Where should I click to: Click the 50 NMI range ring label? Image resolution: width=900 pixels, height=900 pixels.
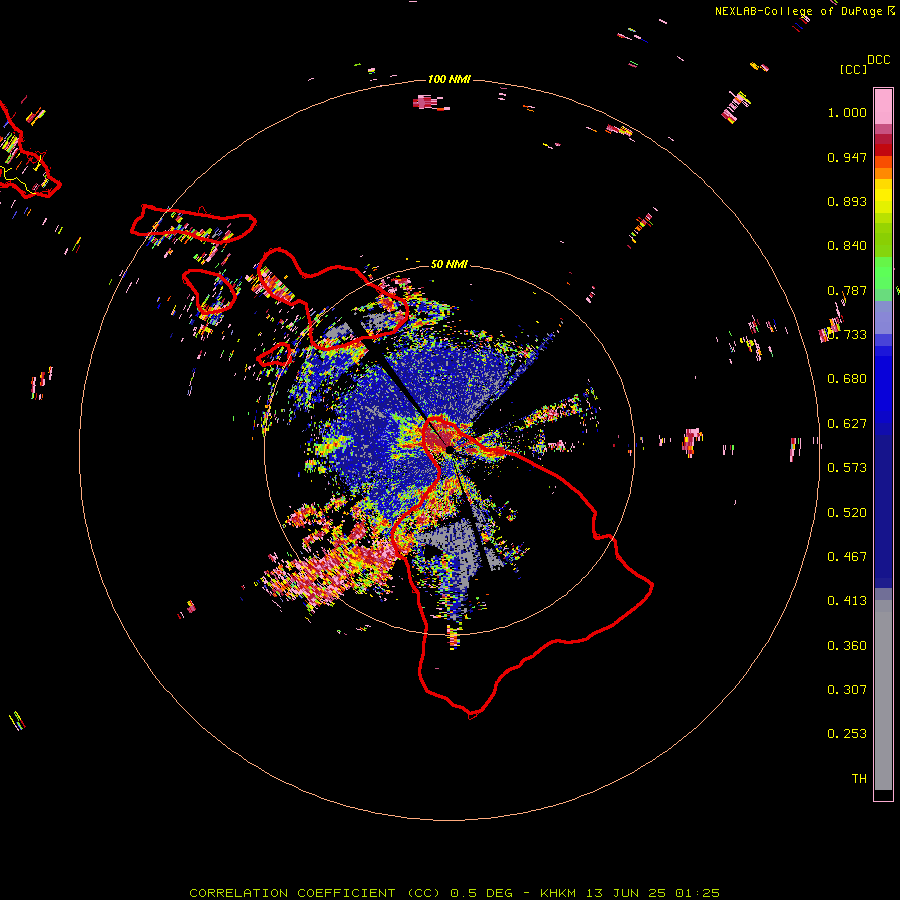pyautogui.click(x=449, y=264)
